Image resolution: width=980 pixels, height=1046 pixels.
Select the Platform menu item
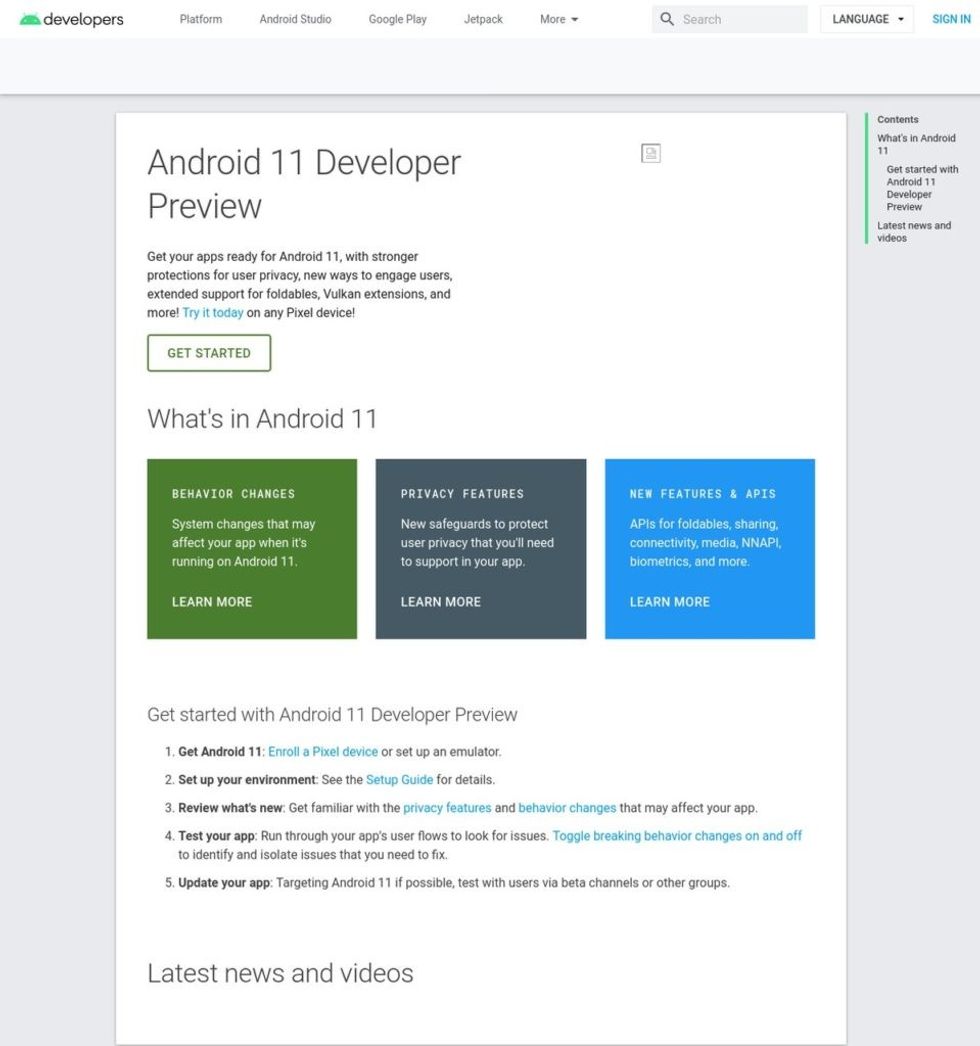[x=200, y=19]
